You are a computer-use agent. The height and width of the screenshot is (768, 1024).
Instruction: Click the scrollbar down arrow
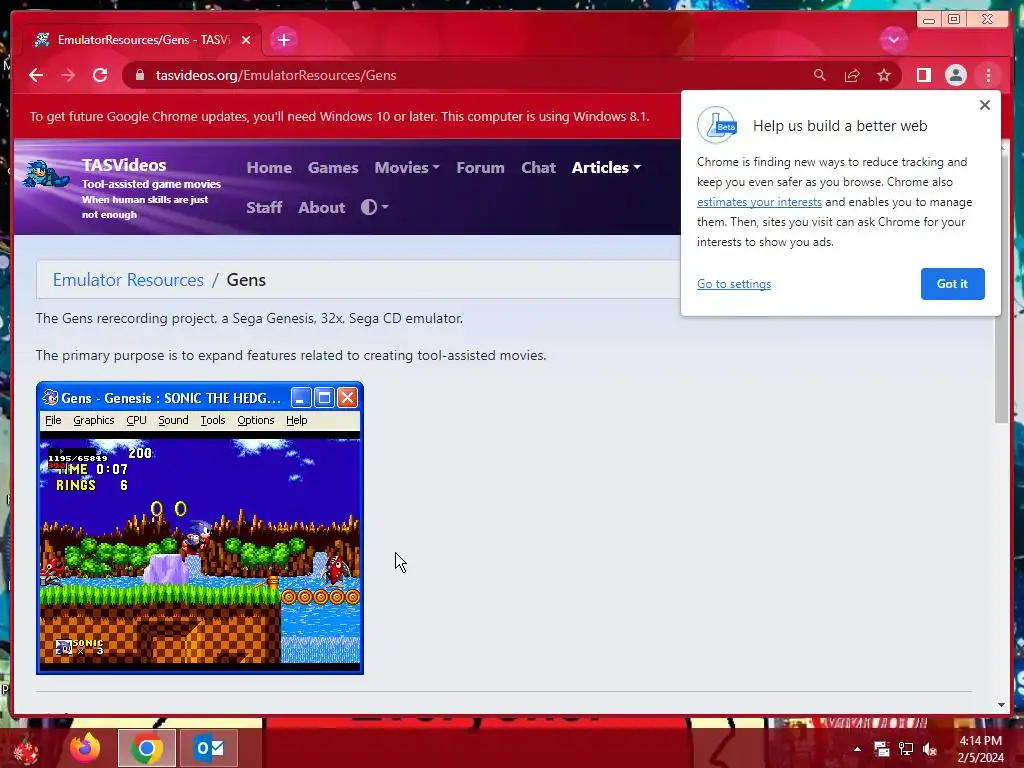click(x=1002, y=705)
